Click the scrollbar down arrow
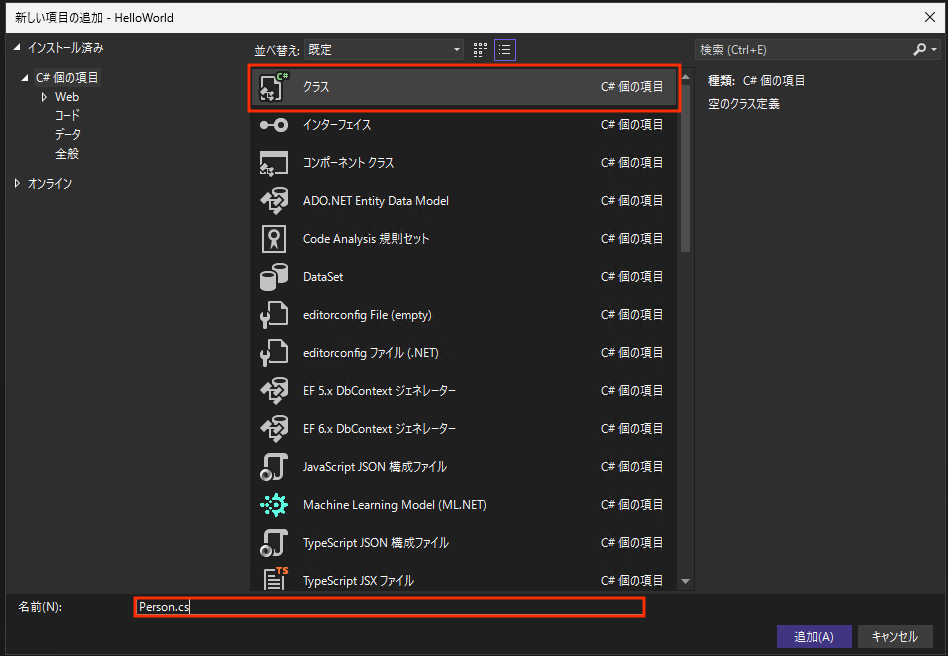Viewport: 948px width, 656px height. coord(685,581)
